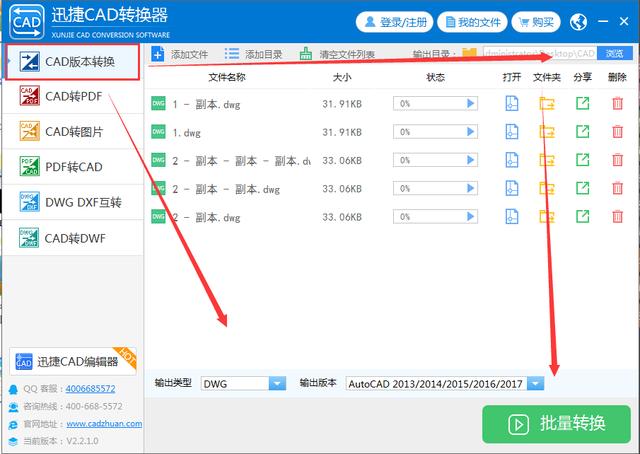Select file name 1 - 副本.dwg

pyautogui.click(x=206, y=105)
